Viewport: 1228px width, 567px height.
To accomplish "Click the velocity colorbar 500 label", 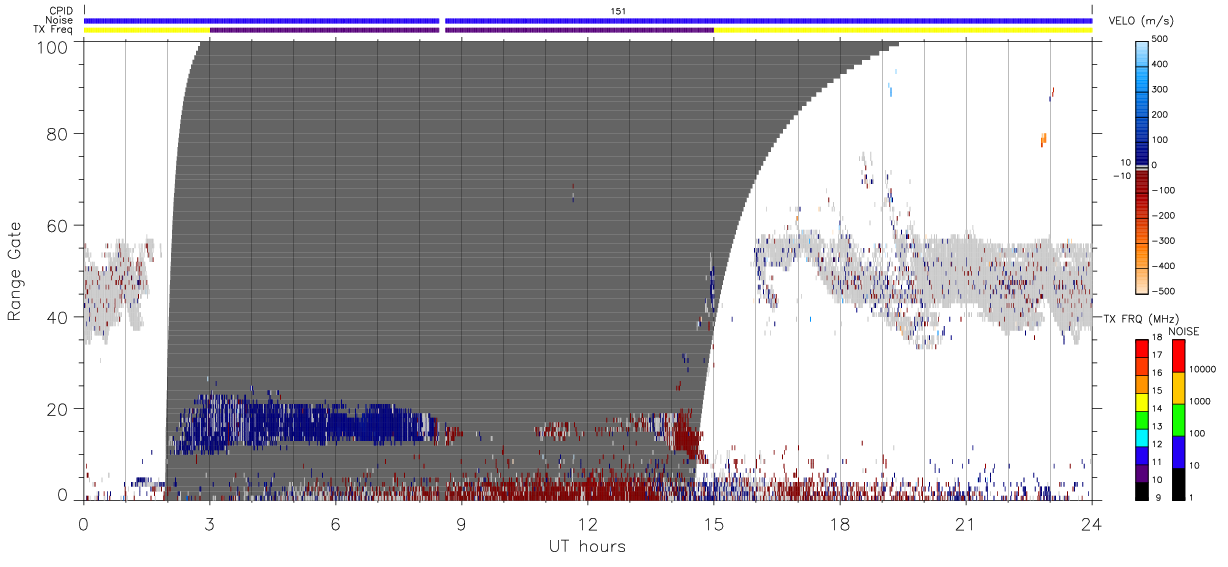I will 1159,39.
